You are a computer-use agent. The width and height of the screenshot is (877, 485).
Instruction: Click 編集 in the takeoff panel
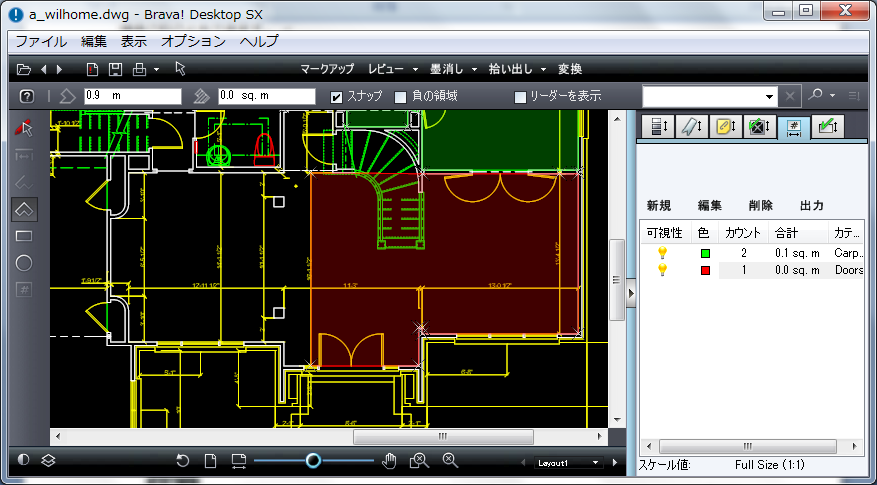click(710, 205)
